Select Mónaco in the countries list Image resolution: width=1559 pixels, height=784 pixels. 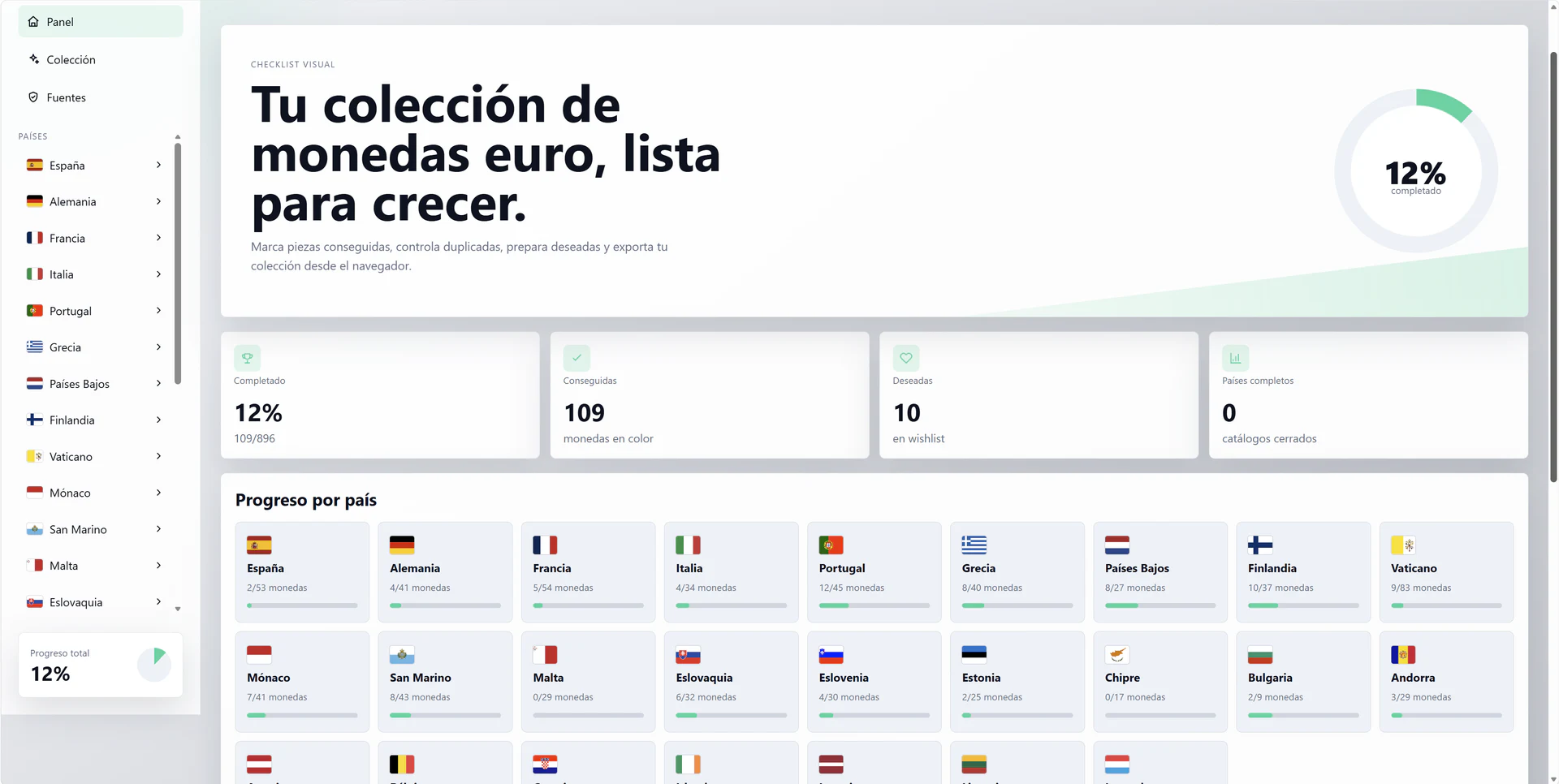[95, 493]
